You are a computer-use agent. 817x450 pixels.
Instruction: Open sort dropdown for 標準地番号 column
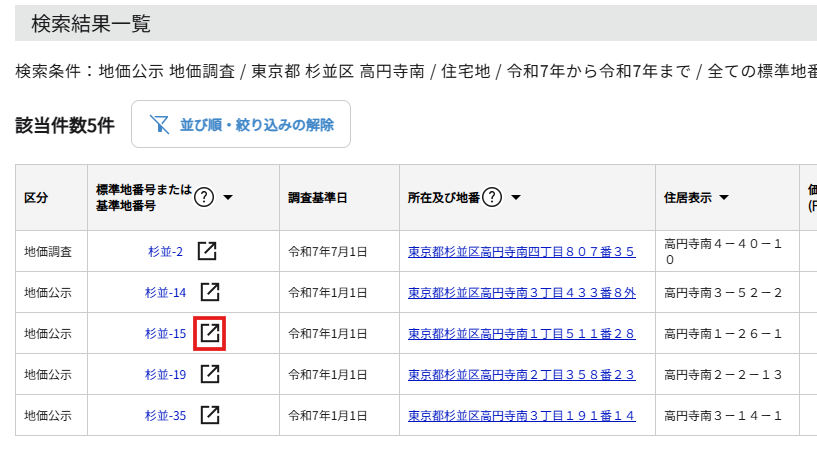tap(228, 198)
